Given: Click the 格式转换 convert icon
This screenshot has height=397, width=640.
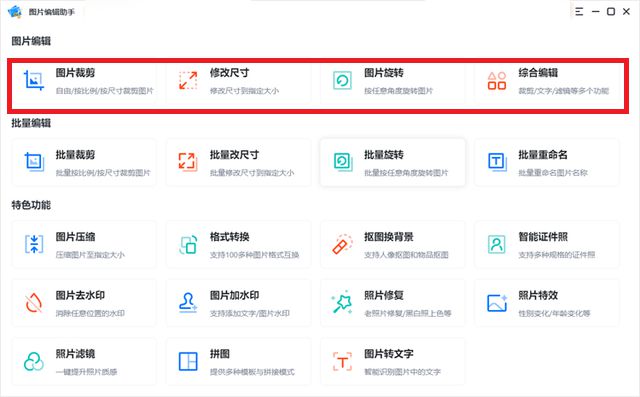Looking at the screenshot, I should pos(188,244).
